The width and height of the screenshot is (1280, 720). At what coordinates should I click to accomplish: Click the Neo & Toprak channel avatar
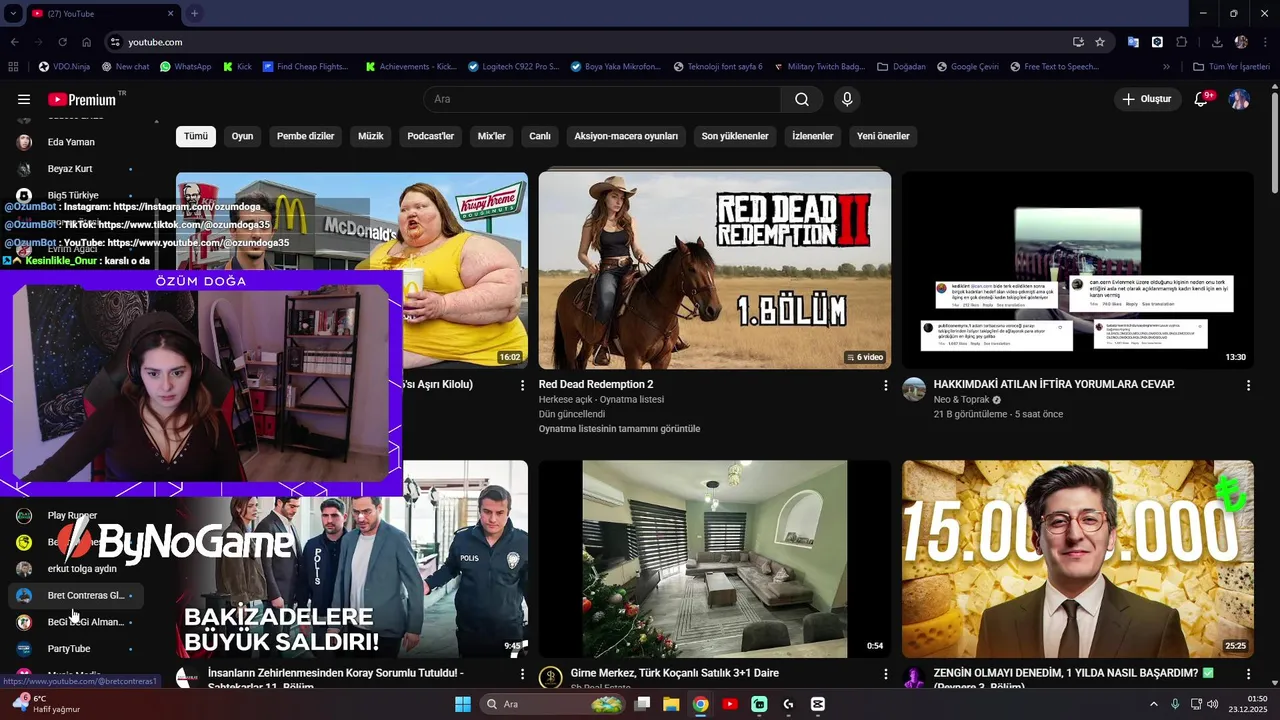(914, 389)
